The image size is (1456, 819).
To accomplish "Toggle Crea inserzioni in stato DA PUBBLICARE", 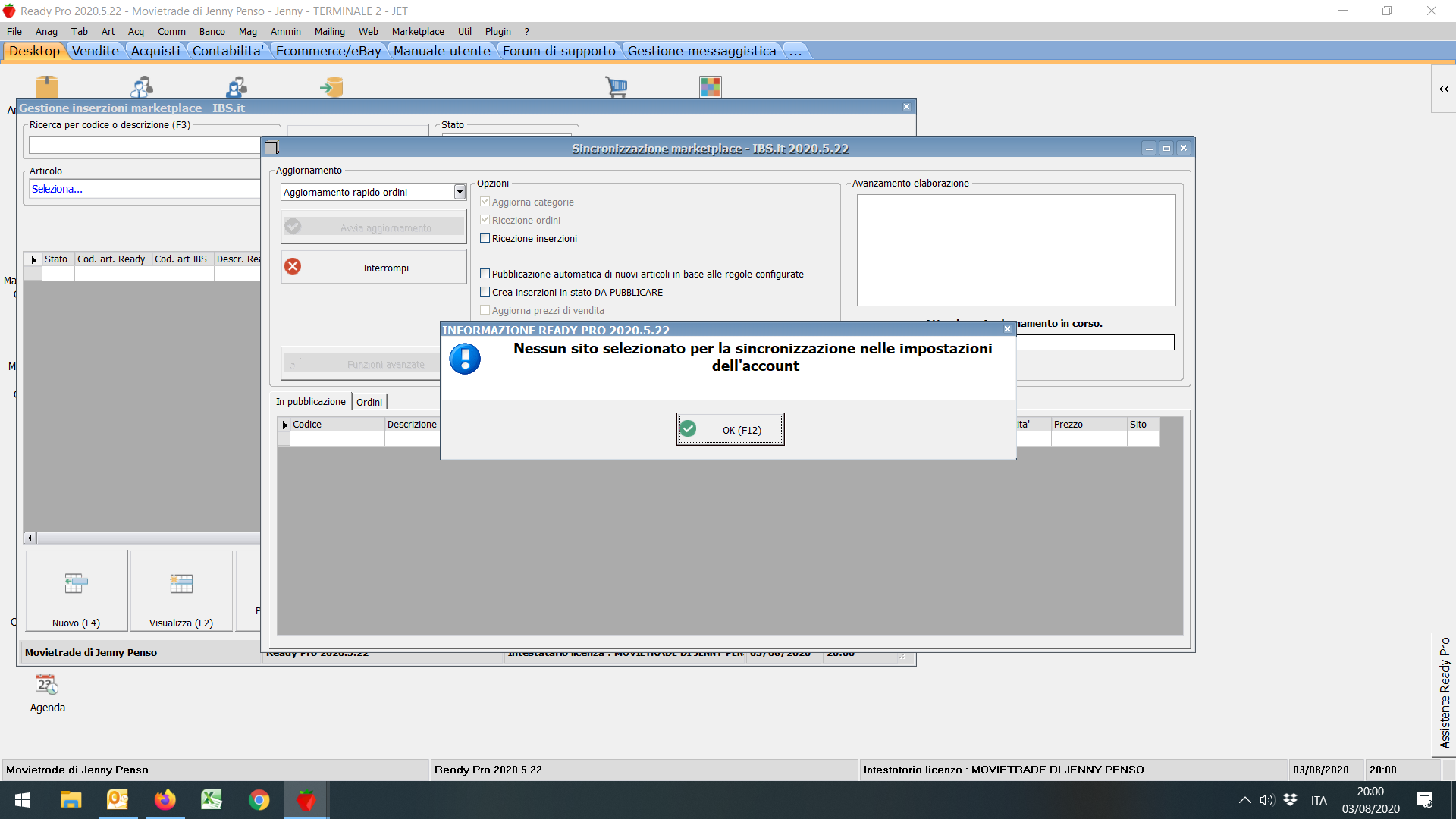I will [485, 292].
